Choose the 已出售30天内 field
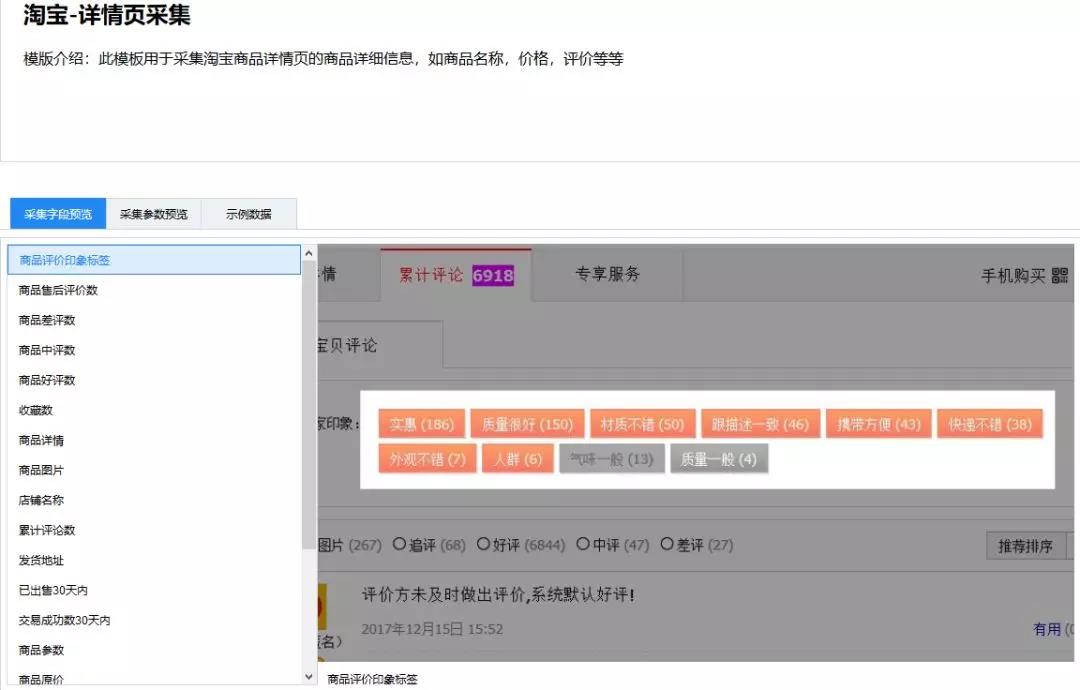 [x=154, y=590]
